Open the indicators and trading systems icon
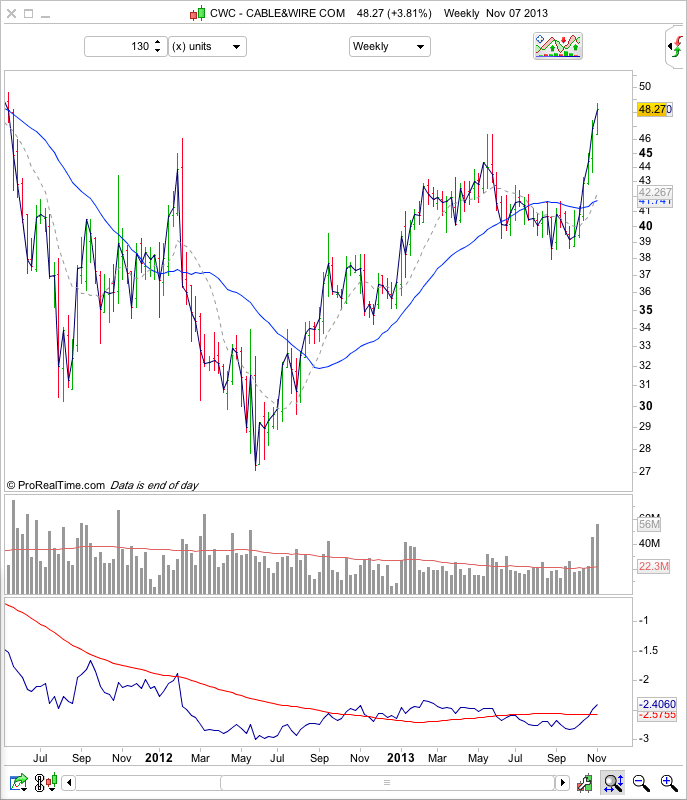This screenshot has height=800, width=687. (x=558, y=46)
